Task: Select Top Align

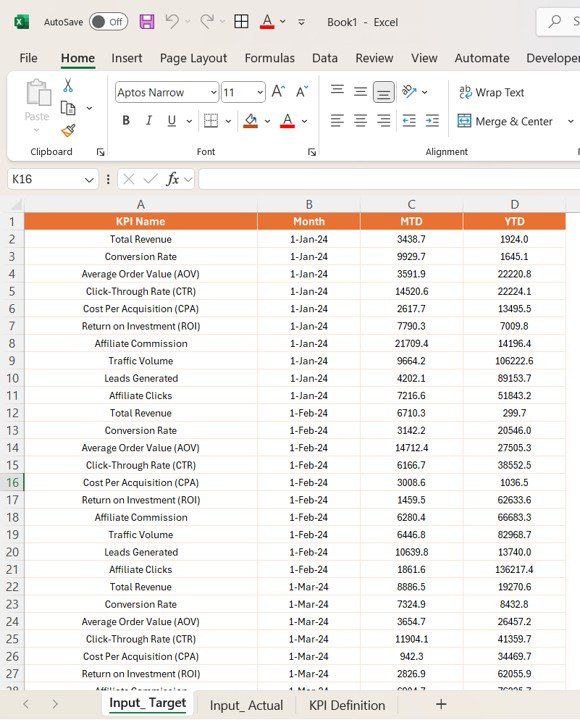Action: pos(337,89)
